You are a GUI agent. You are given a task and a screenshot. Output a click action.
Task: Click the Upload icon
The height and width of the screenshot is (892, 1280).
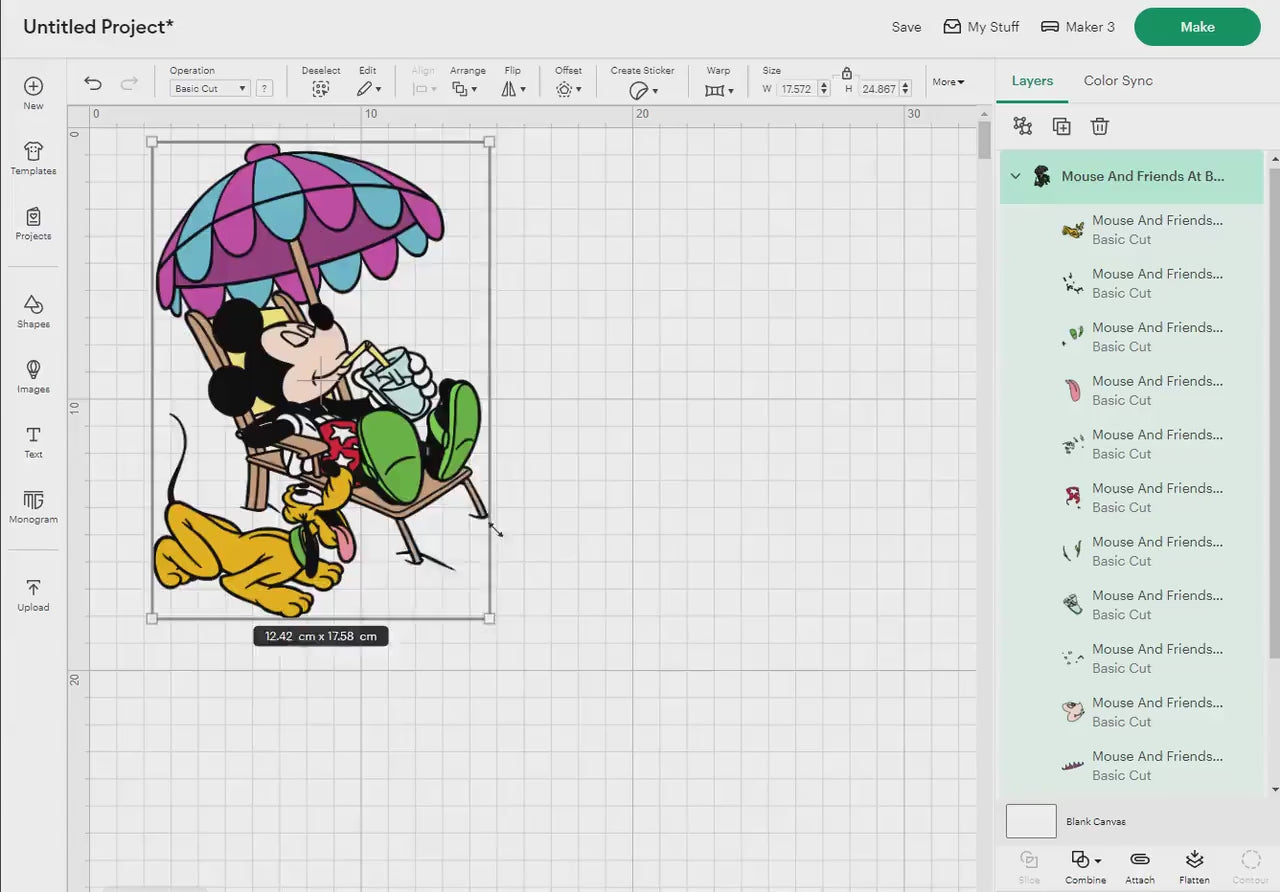(33, 594)
